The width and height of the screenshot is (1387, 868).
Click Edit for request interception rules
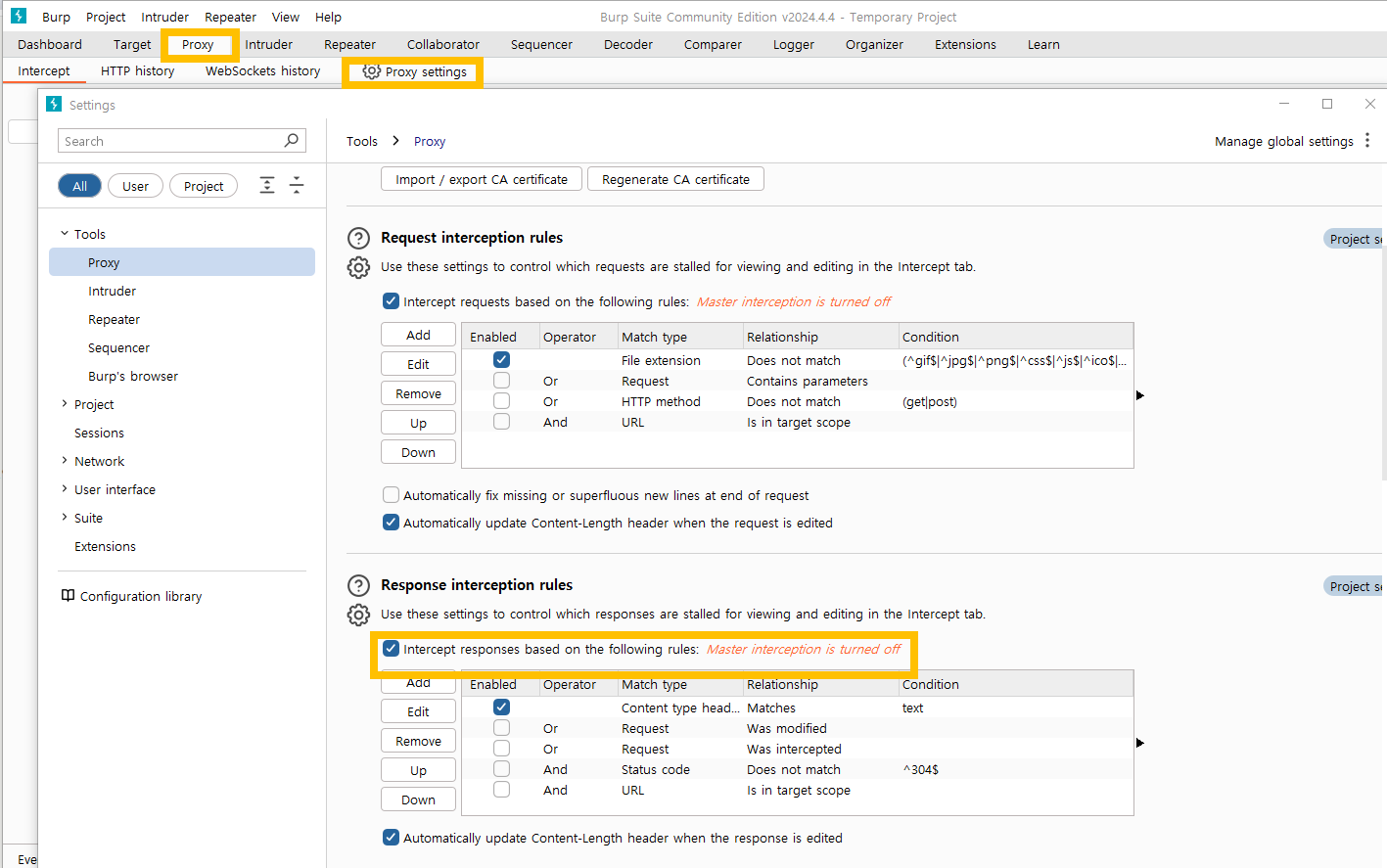pyautogui.click(x=418, y=364)
